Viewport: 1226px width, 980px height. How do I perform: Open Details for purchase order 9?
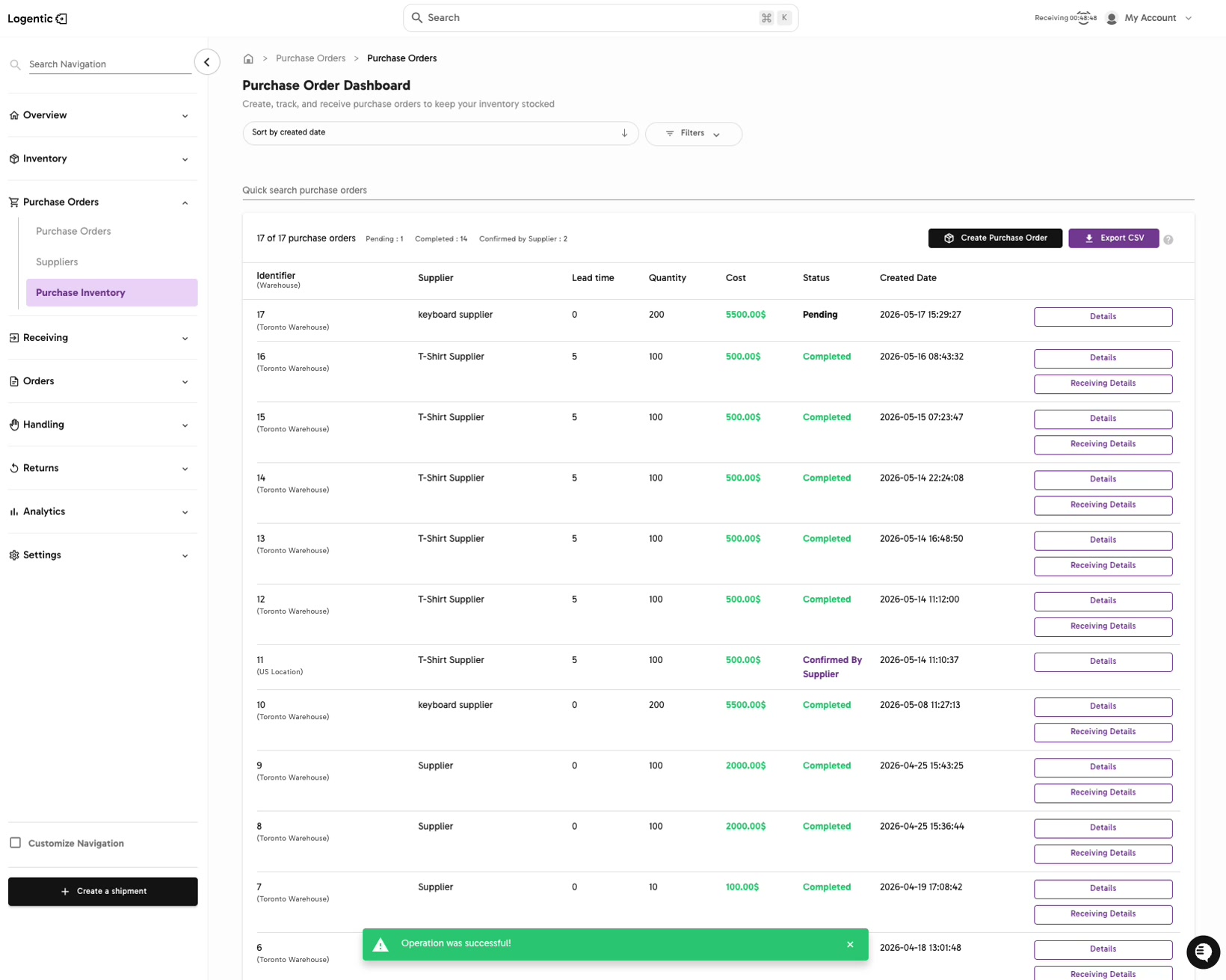click(x=1103, y=767)
